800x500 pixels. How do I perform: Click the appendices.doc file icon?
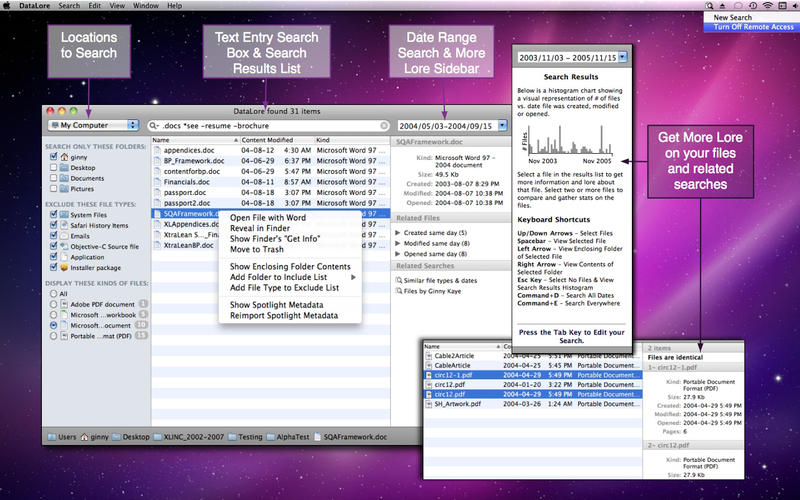click(157, 151)
